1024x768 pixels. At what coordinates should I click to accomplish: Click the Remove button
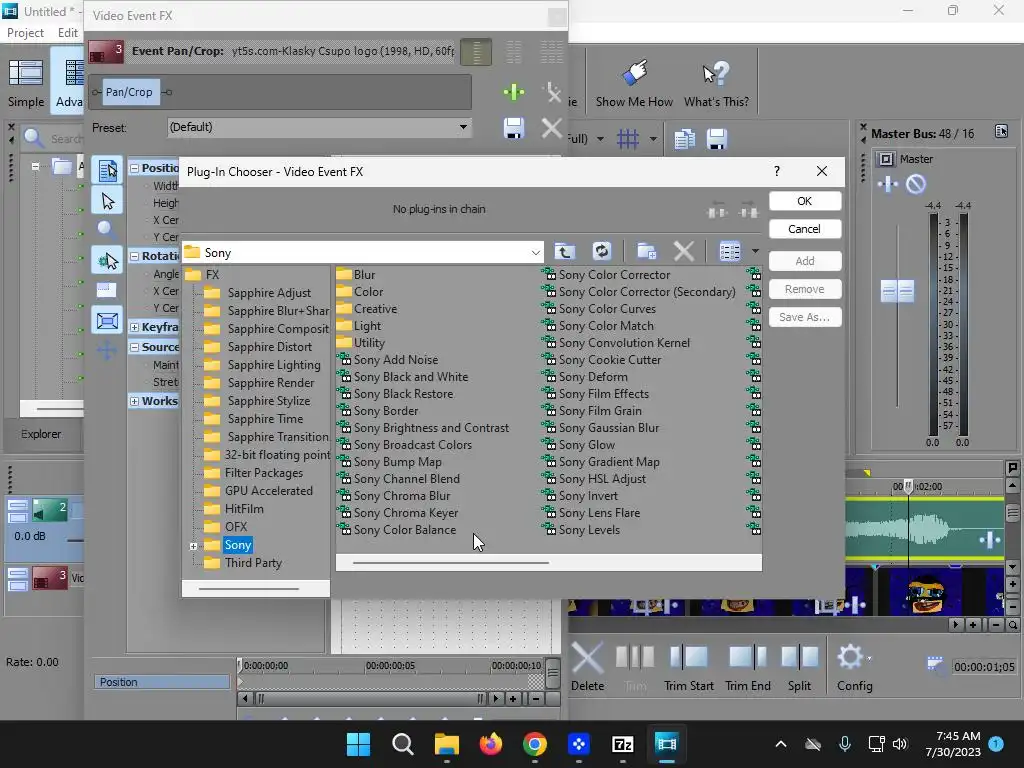(805, 289)
